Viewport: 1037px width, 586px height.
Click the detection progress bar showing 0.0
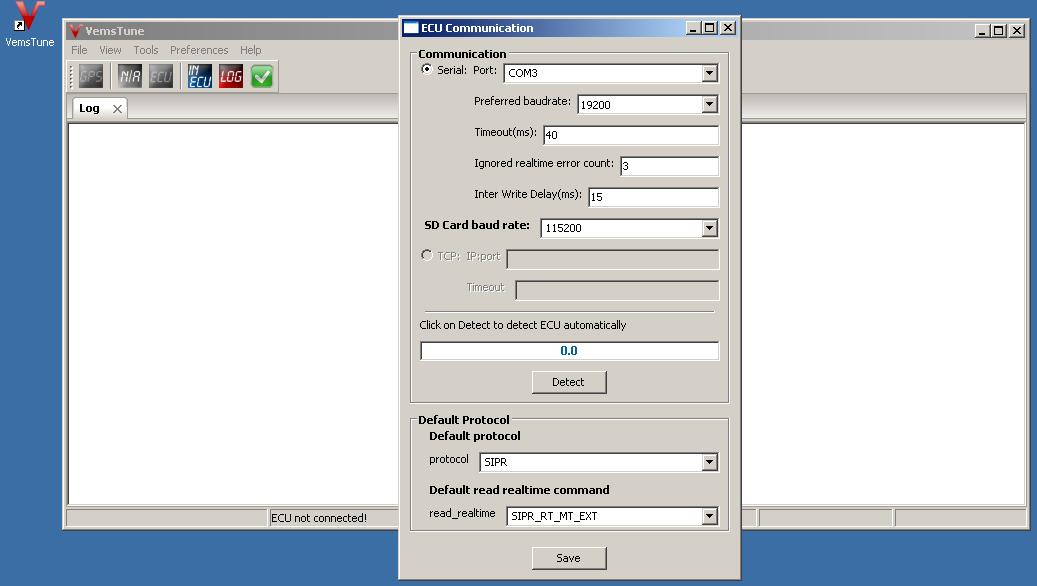(x=569, y=351)
